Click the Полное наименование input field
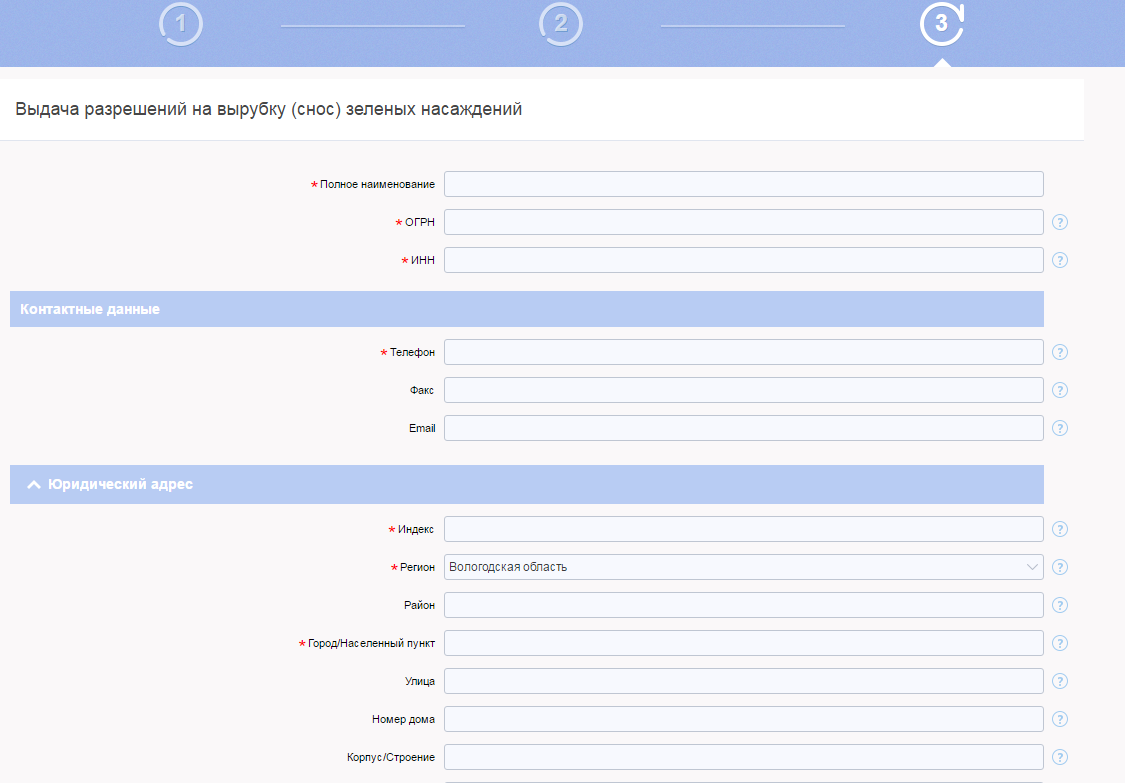 743,184
